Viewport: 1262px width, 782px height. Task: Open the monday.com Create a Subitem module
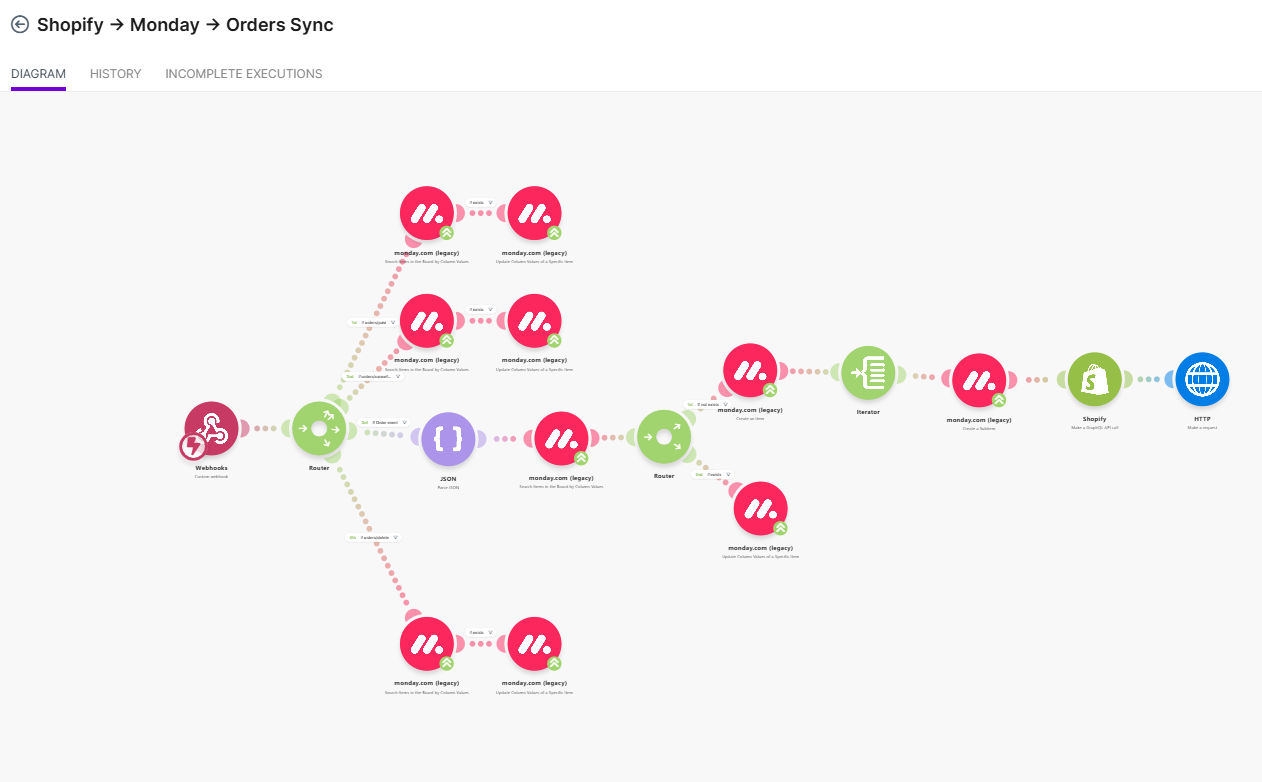click(980, 381)
